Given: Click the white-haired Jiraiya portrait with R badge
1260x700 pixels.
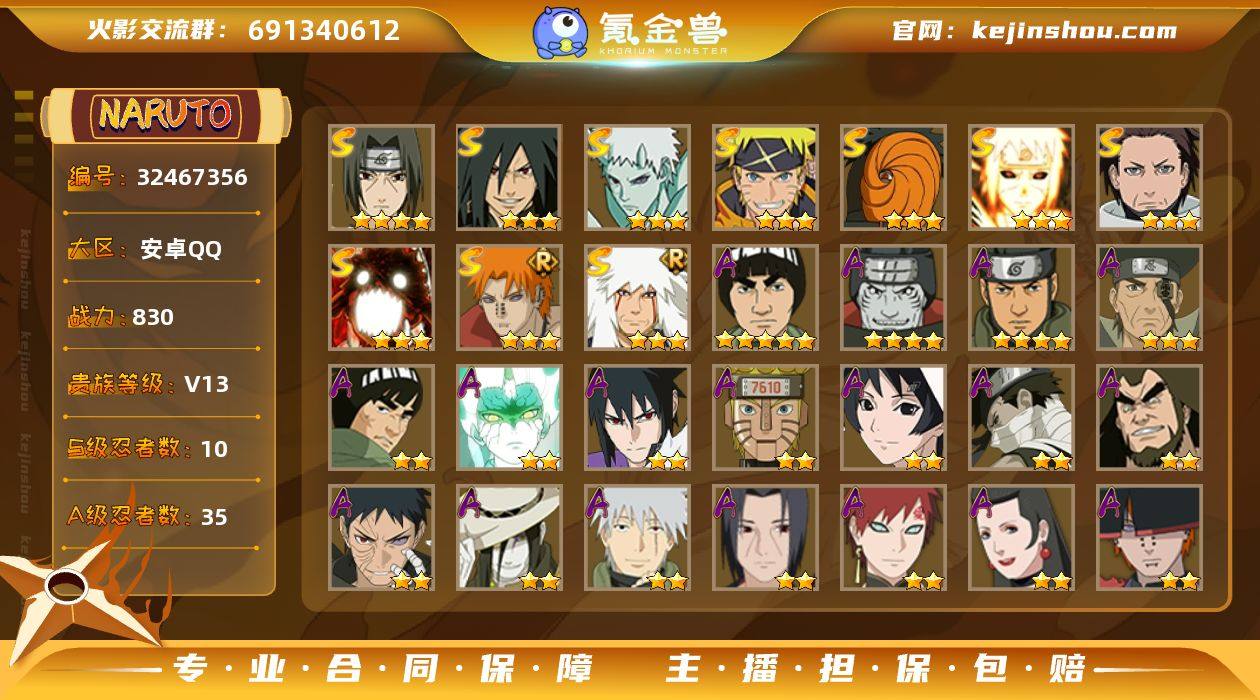Looking at the screenshot, I should pyautogui.click(x=637, y=297).
